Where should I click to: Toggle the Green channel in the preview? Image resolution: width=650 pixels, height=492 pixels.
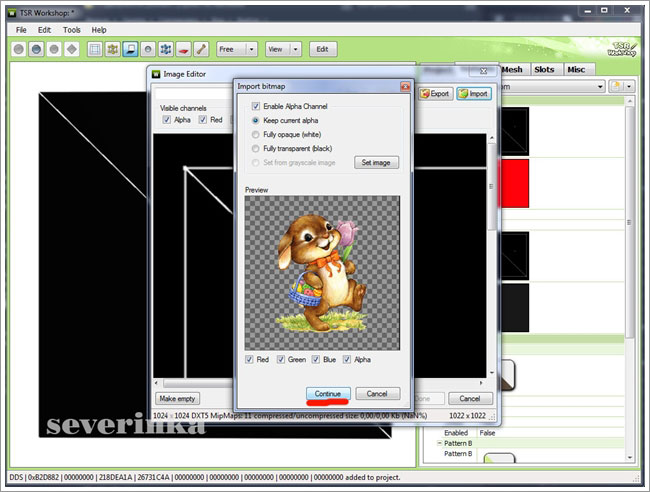(x=281, y=359)
